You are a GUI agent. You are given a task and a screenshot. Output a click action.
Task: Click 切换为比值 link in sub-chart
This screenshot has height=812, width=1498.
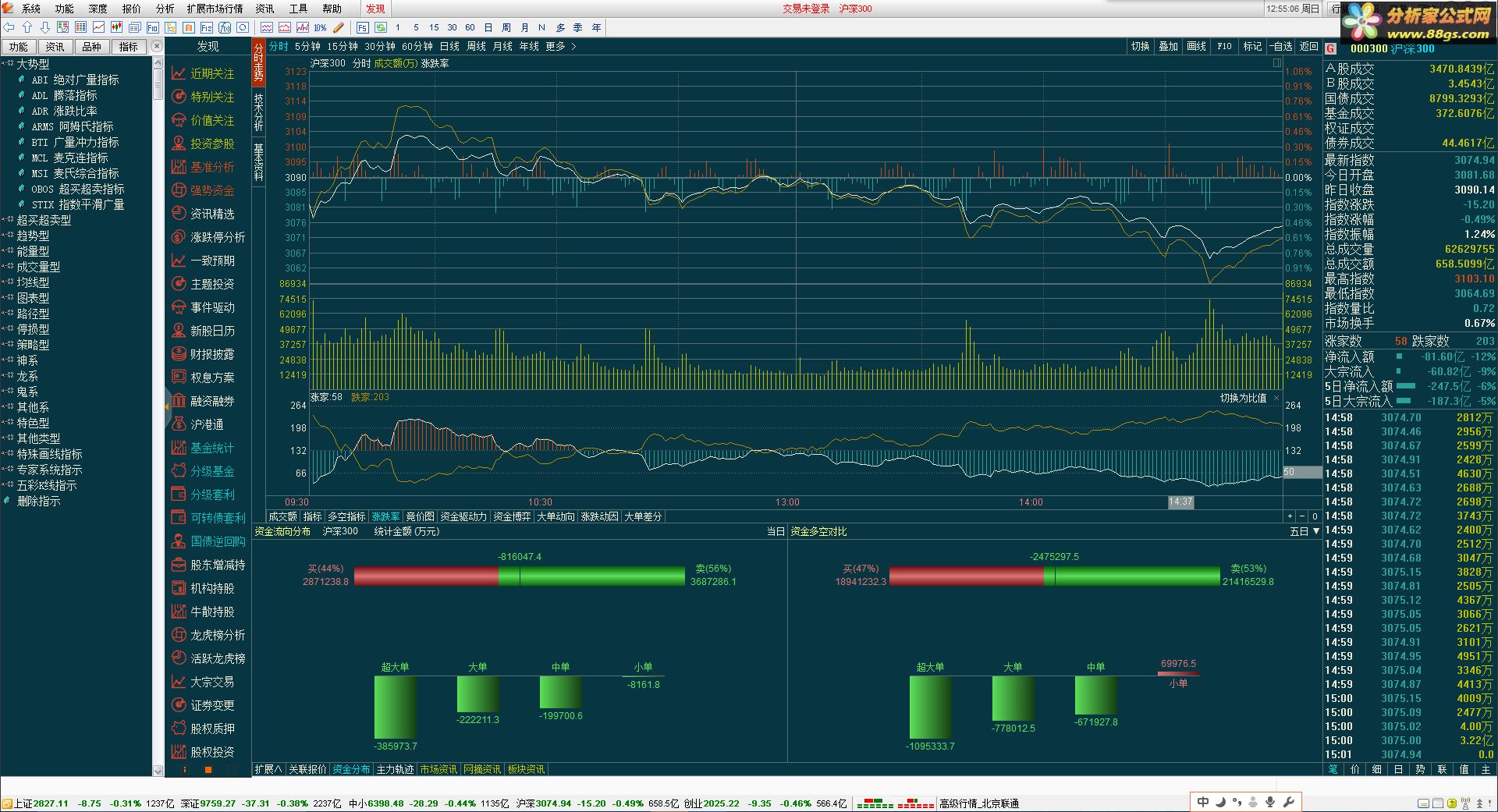(x=1243, y=398)
